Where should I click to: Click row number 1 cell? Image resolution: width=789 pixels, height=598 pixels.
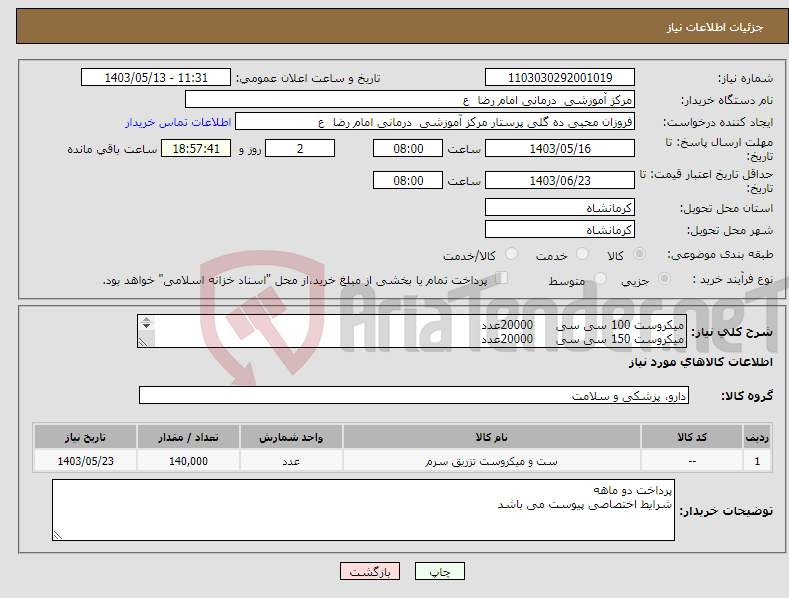(x=757, y=461)
